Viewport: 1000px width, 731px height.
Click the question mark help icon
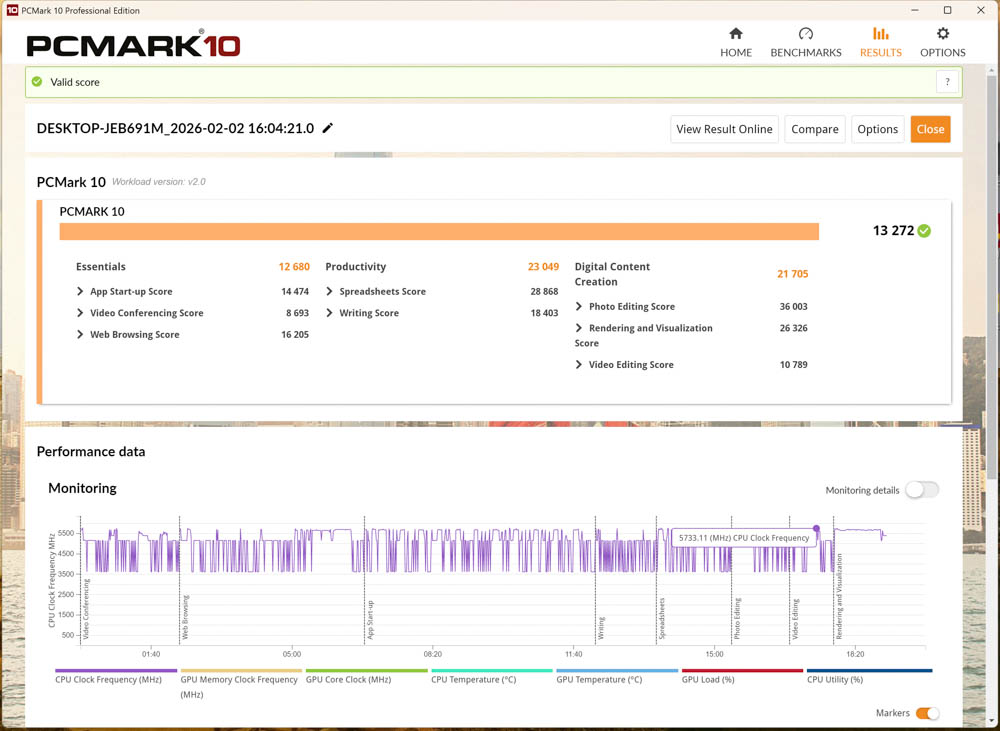947,82
